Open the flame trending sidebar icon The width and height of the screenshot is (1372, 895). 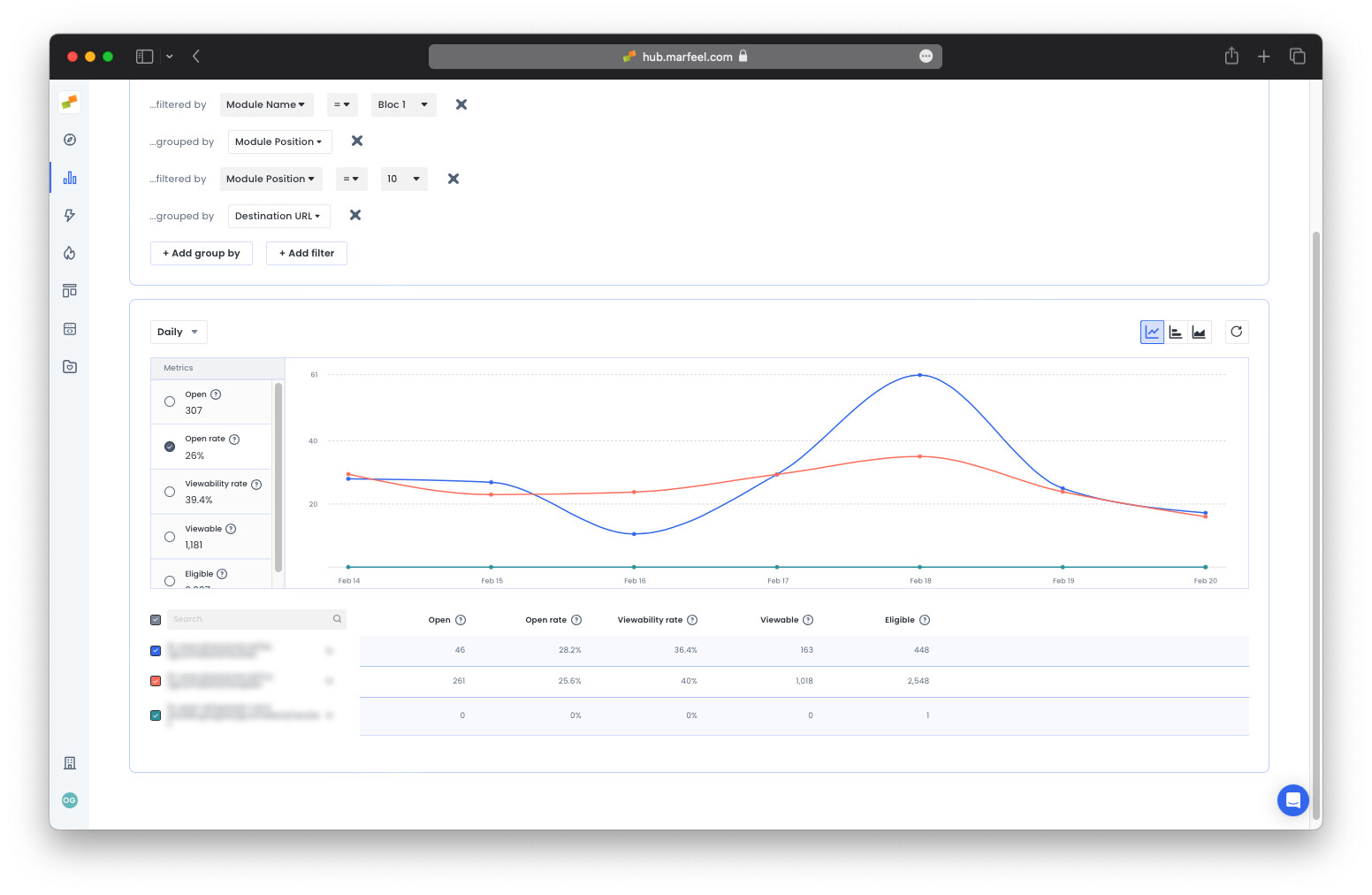69,253
